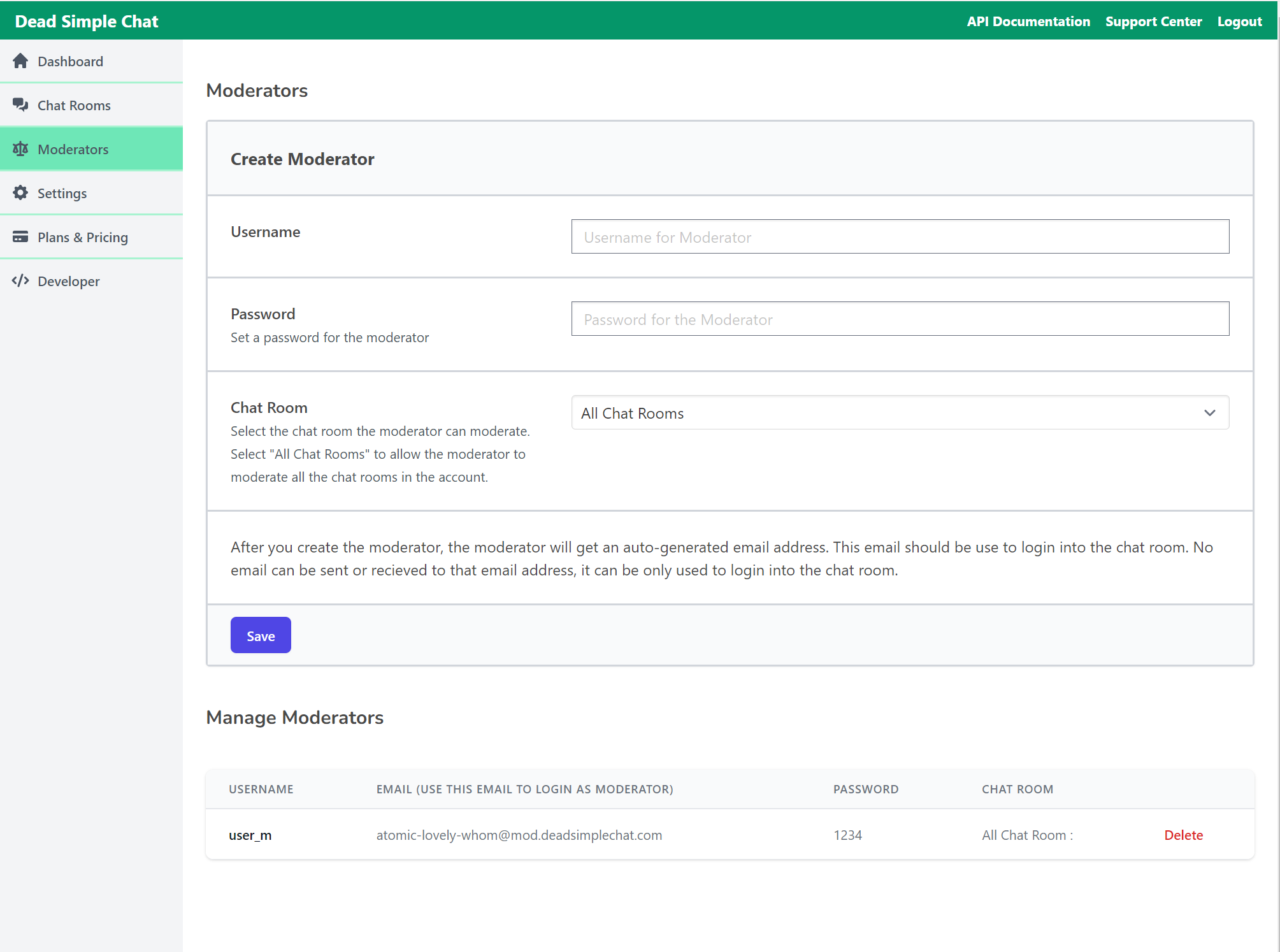
Task: Expand the chat room selection list
Action: pyautogui.click(x=900, y=413)
